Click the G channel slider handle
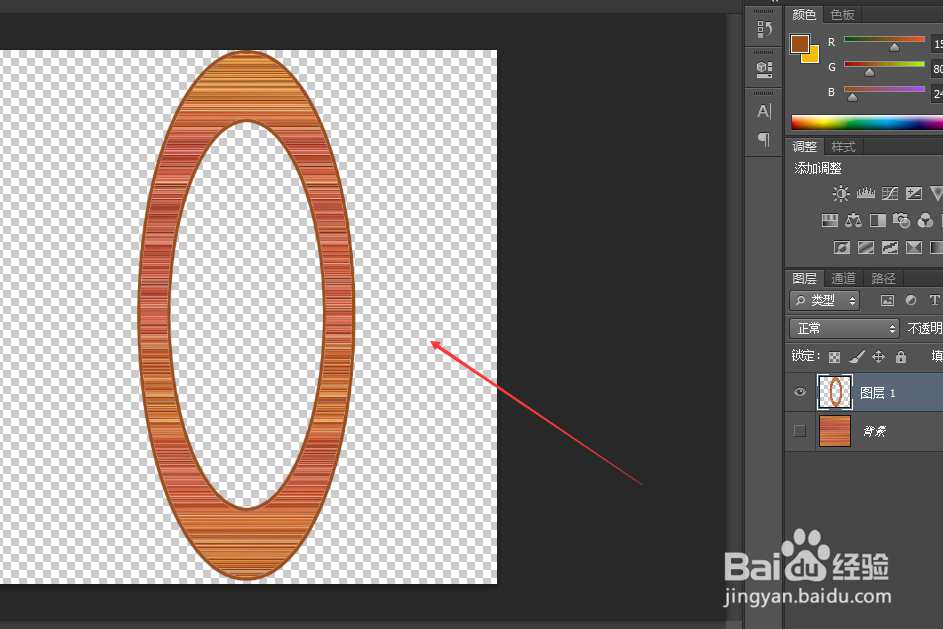Viewport: 943px width, 629px height. 869,72
